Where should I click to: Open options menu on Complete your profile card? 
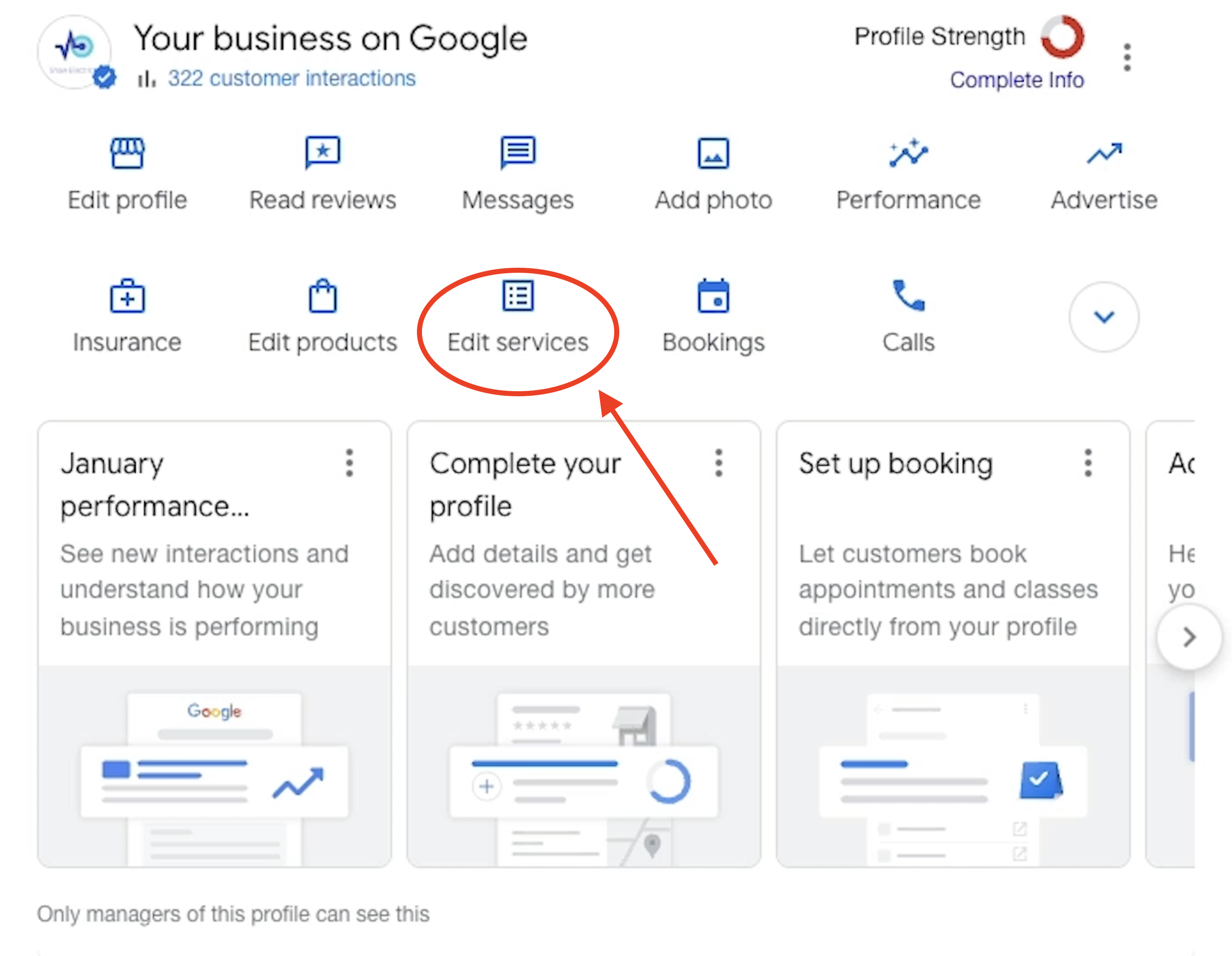click(x=718, y=463)
